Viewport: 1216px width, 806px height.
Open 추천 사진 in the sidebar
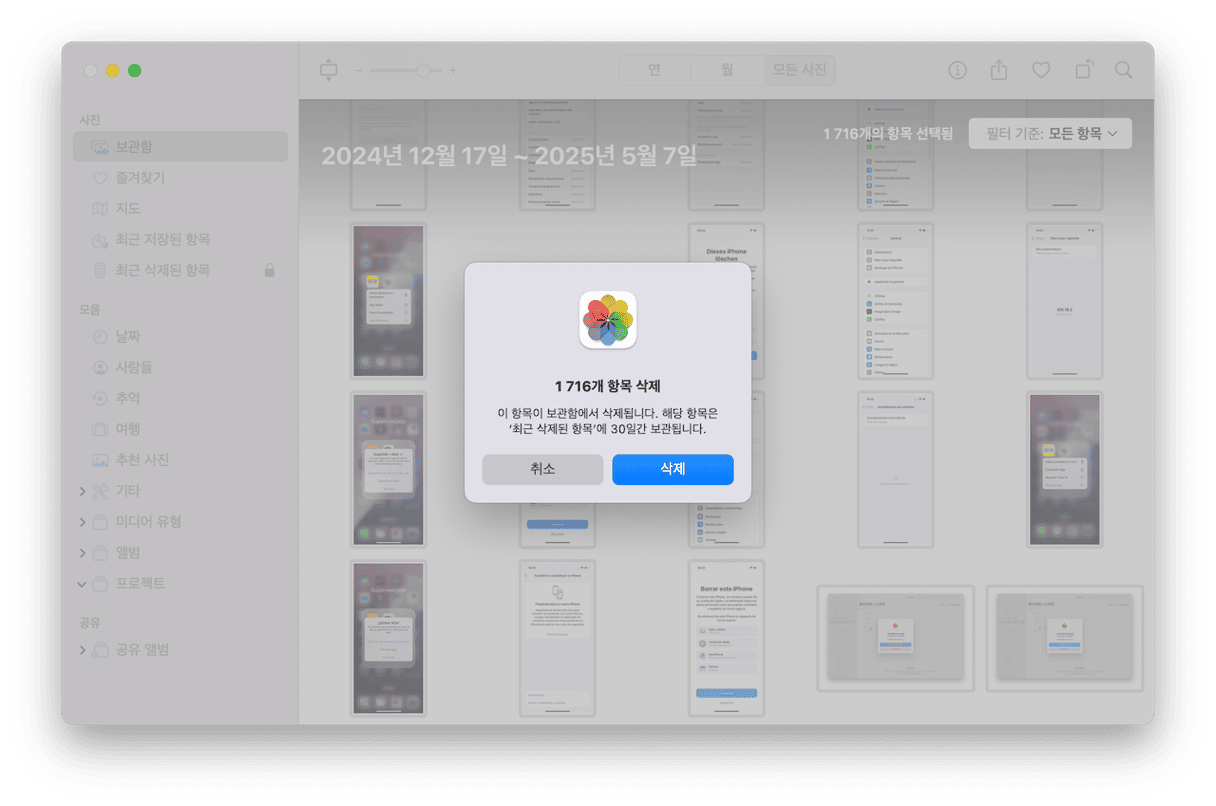pyautogui.click(x=180, y=460)
